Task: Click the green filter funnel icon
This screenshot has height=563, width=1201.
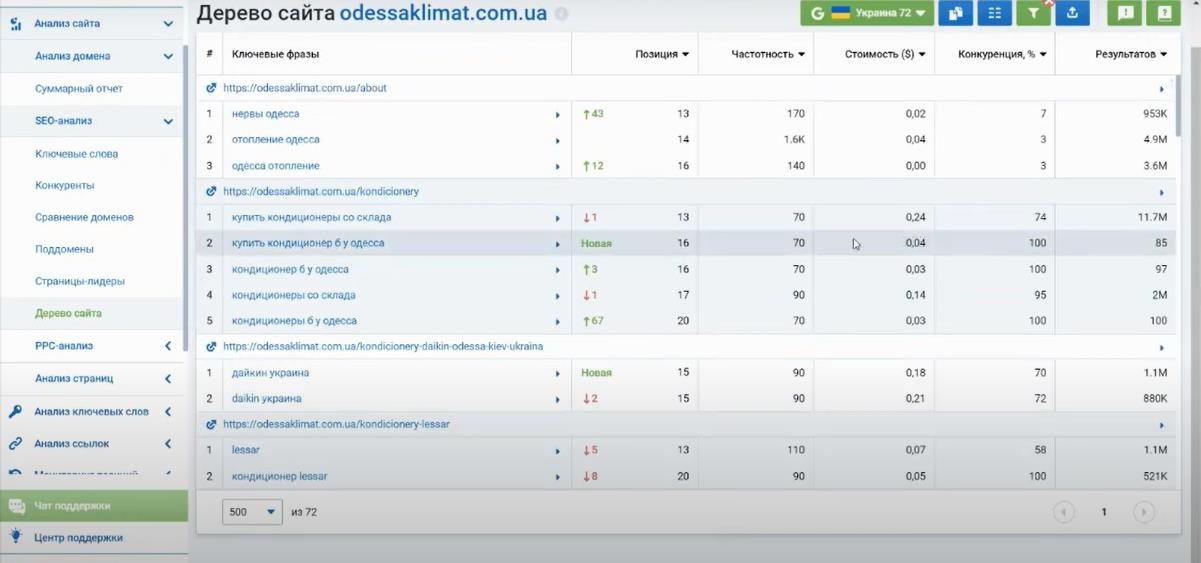Action: pyautogui.click(x=1033, y=13)
